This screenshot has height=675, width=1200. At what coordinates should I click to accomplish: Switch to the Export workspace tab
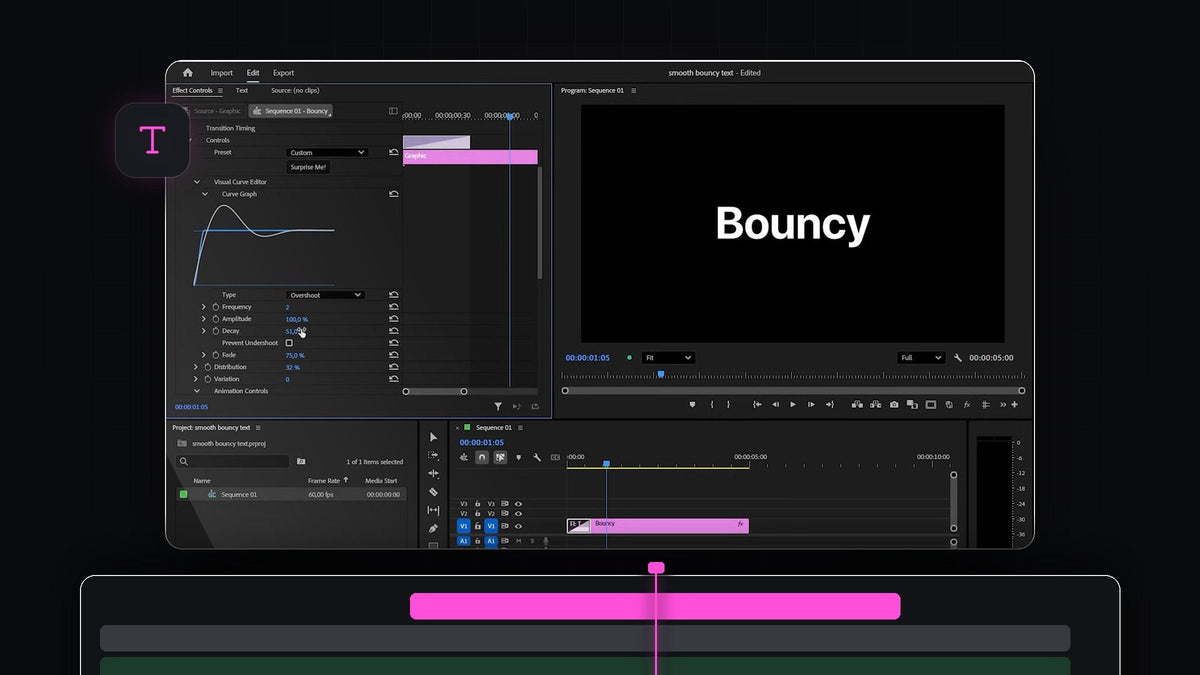click(284, 73)
